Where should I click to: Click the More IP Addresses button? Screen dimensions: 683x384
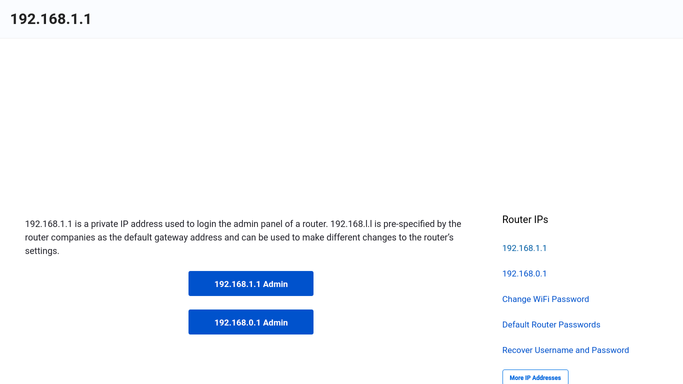(x=535, y=377)
